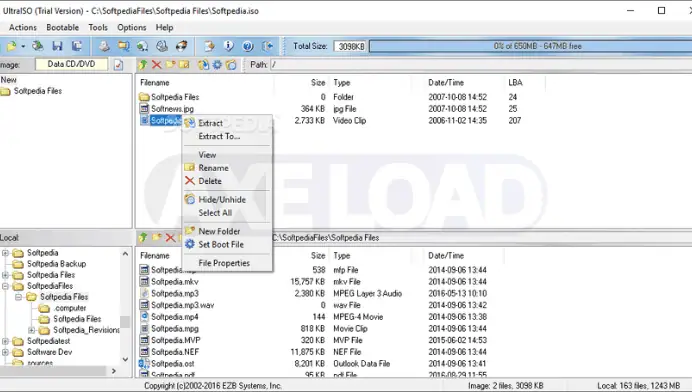Screen dimensions: 692x392
Task: Click the folder tree scroll up arrow
Action: 125,254
